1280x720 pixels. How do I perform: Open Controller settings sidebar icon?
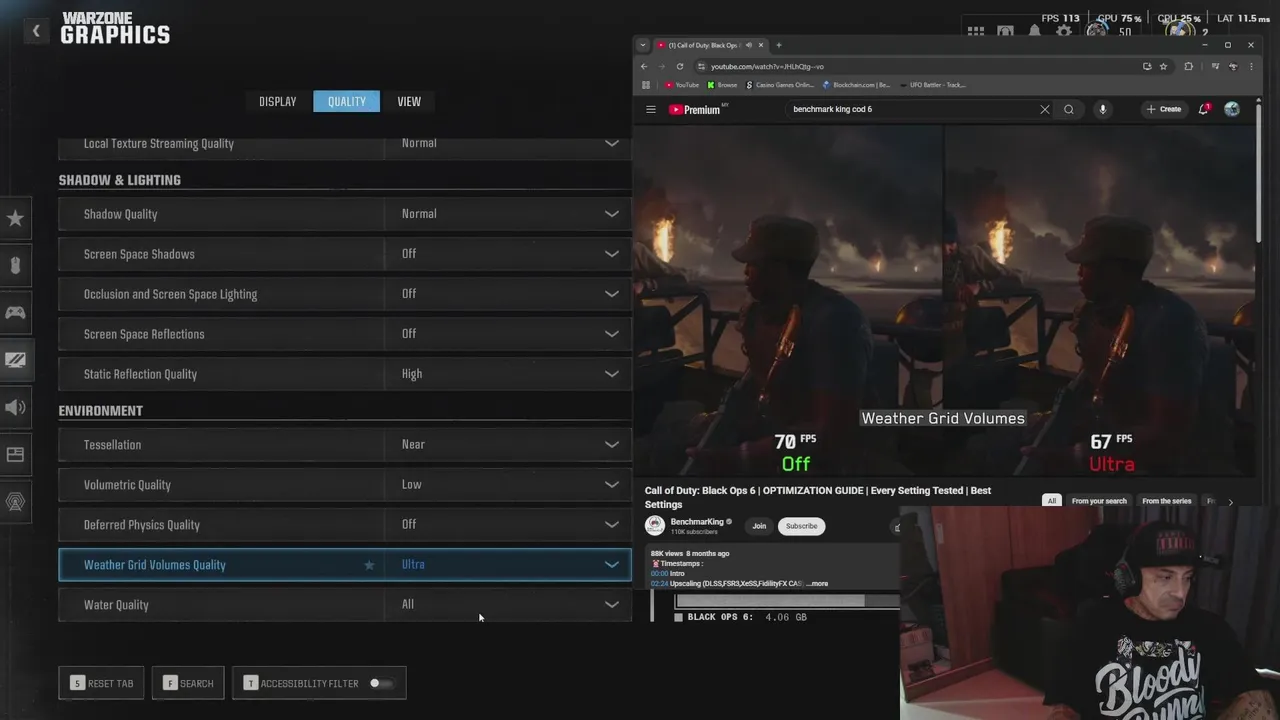tap(15, 312)
